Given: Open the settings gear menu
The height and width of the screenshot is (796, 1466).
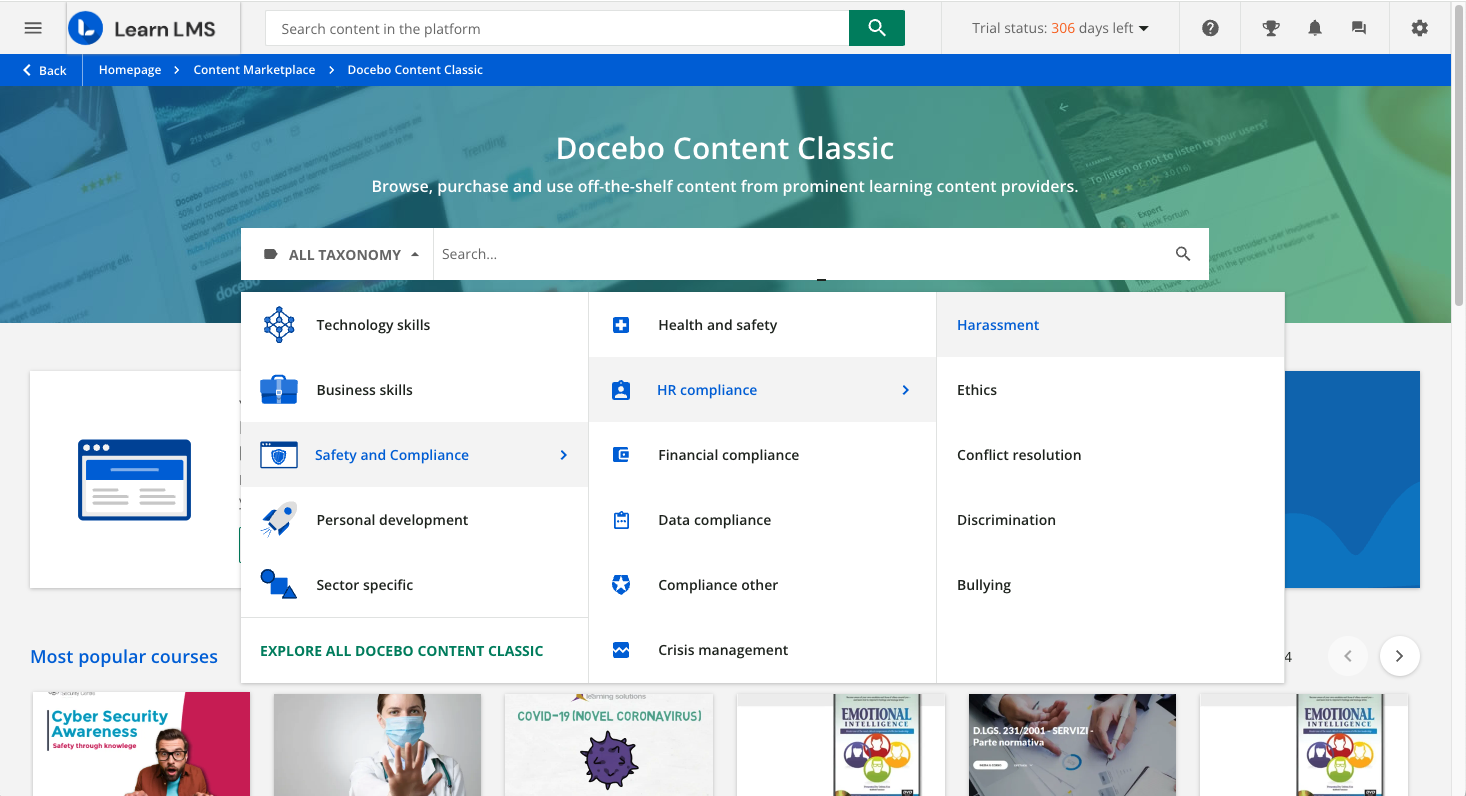Looking at the screenshot, I should pyautogui.click(x=1419, y=28).
